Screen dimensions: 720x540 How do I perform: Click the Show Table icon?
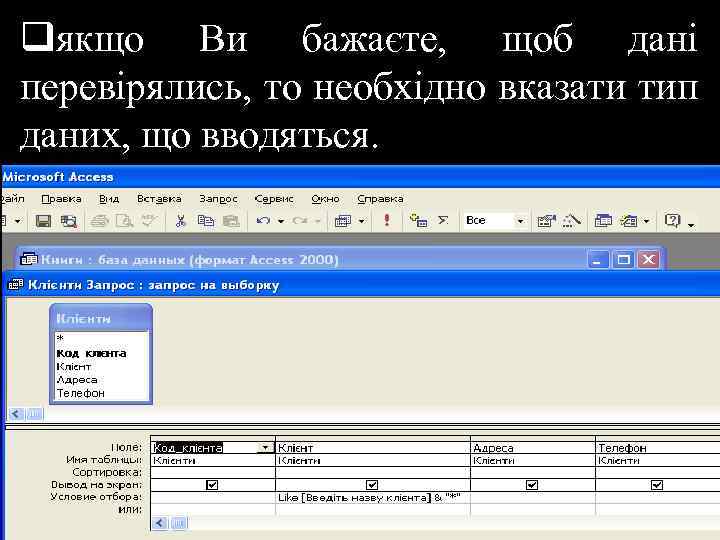418,221
